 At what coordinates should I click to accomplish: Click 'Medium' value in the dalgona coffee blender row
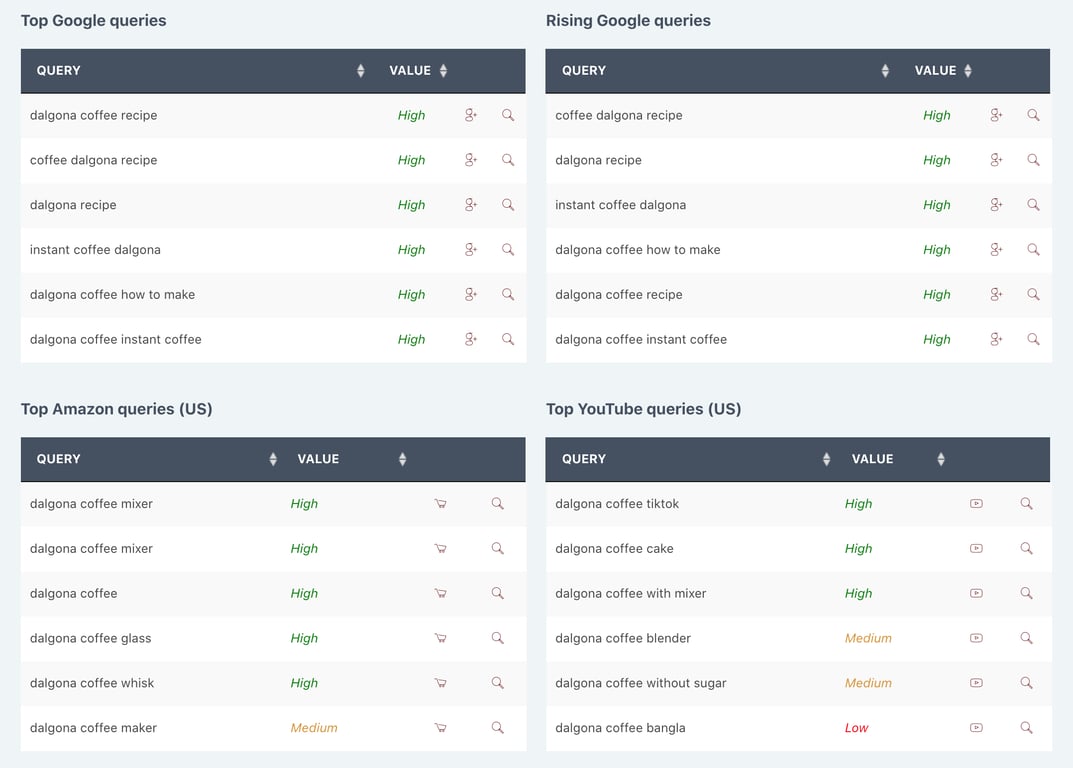coord(868,638)
